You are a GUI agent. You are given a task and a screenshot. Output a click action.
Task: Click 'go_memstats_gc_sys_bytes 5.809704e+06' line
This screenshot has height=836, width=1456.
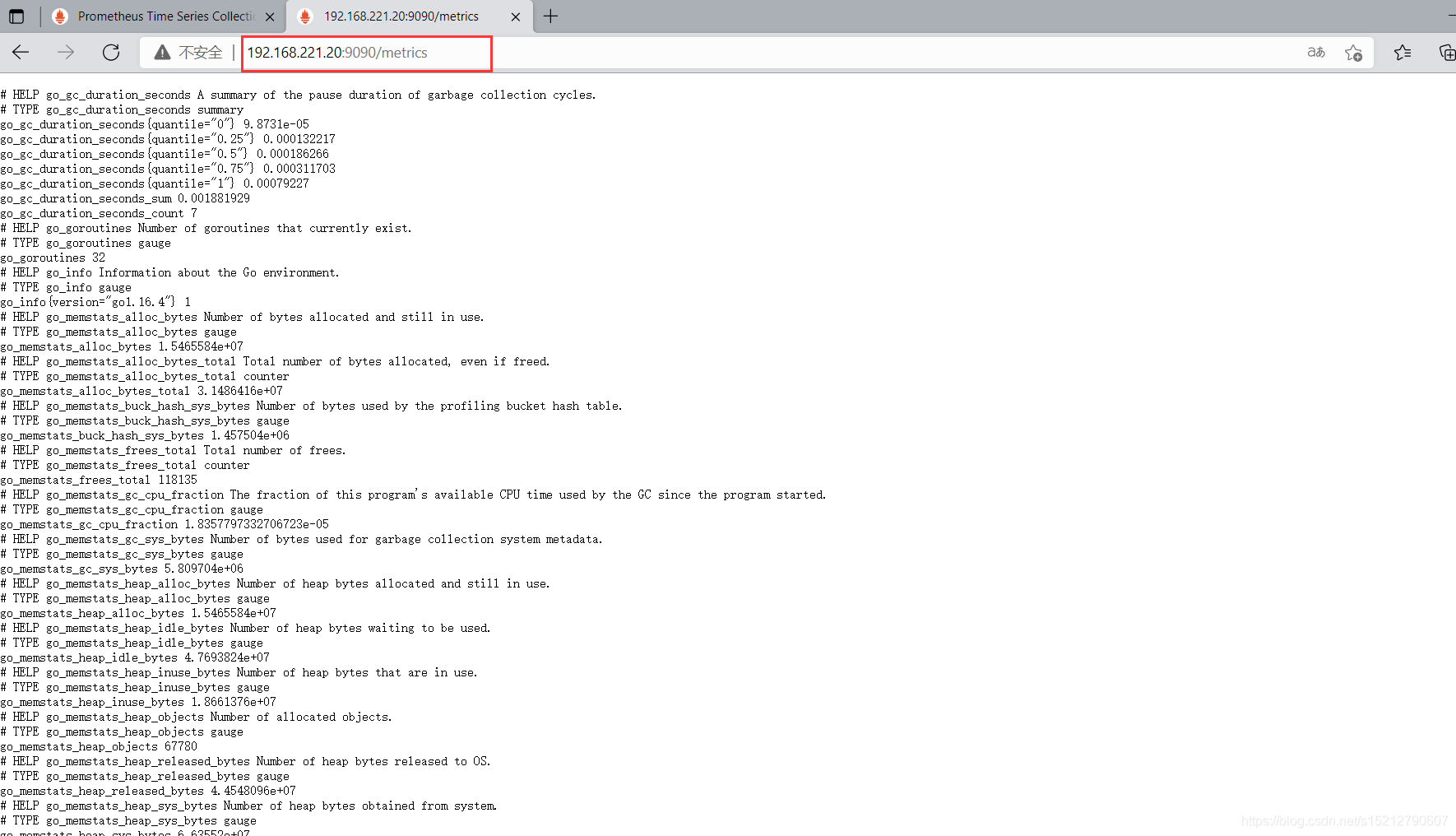tap(122, 569)
